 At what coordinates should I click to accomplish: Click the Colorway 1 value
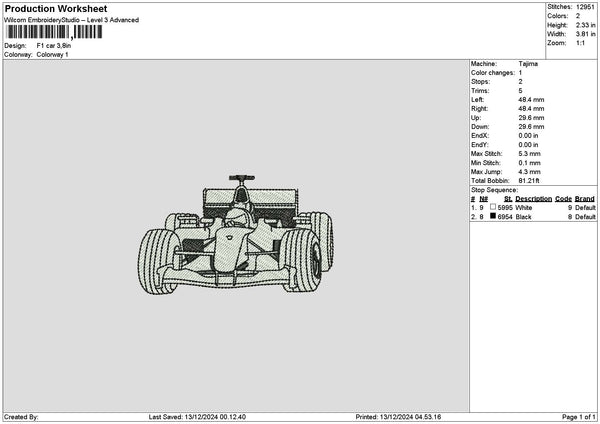[x=52, y=55]
